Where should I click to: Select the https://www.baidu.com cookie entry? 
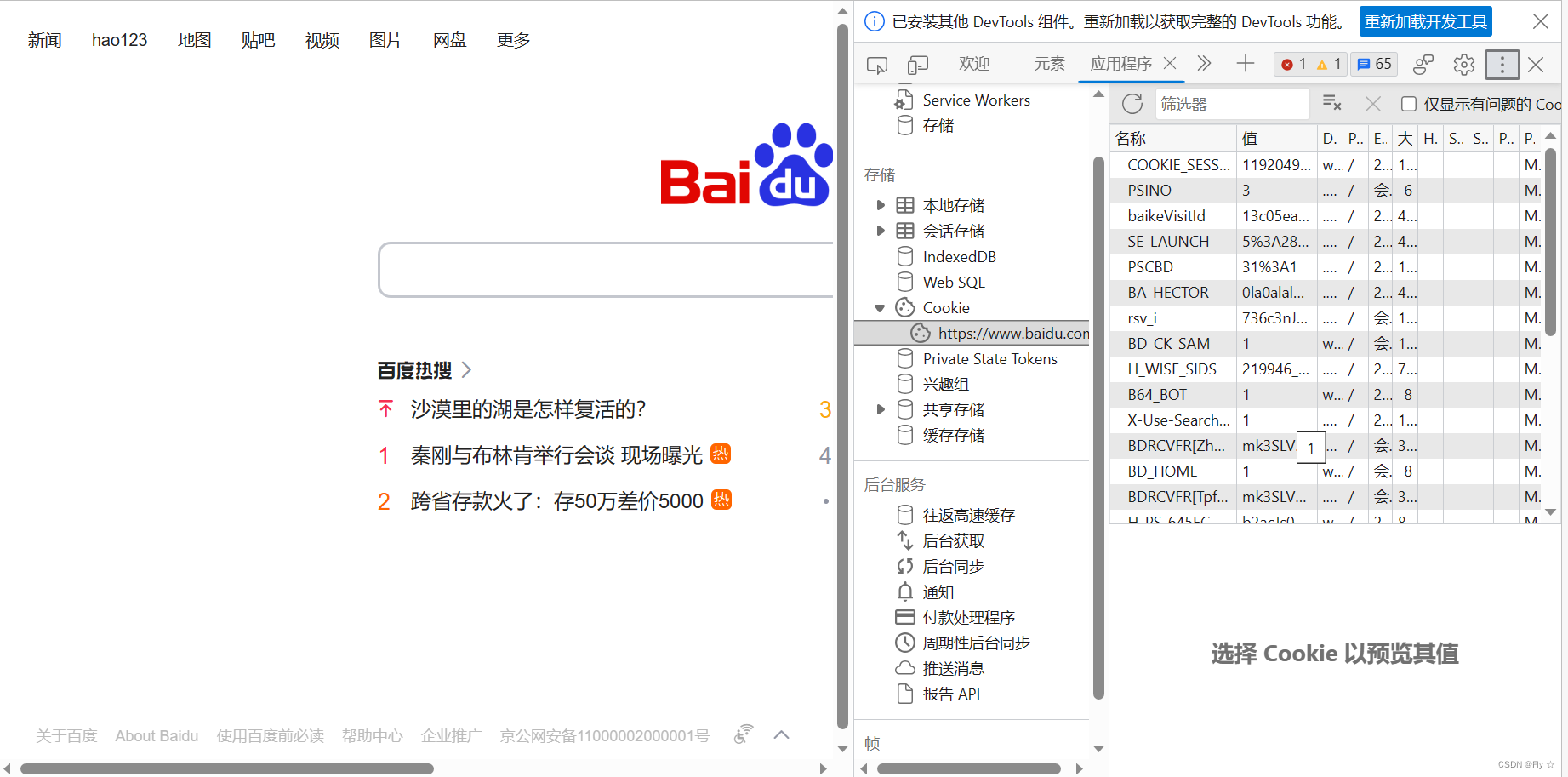click(x=972, y=333)
